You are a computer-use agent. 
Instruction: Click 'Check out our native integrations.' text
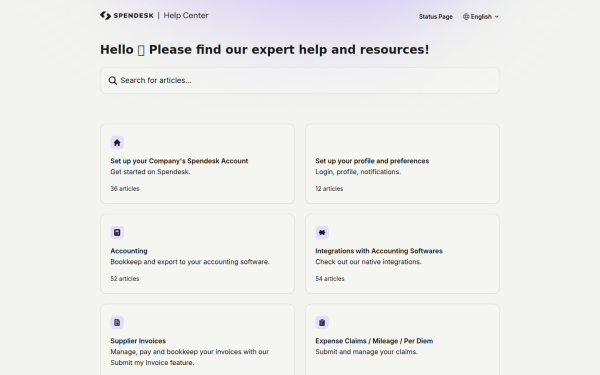coord(368,262)
